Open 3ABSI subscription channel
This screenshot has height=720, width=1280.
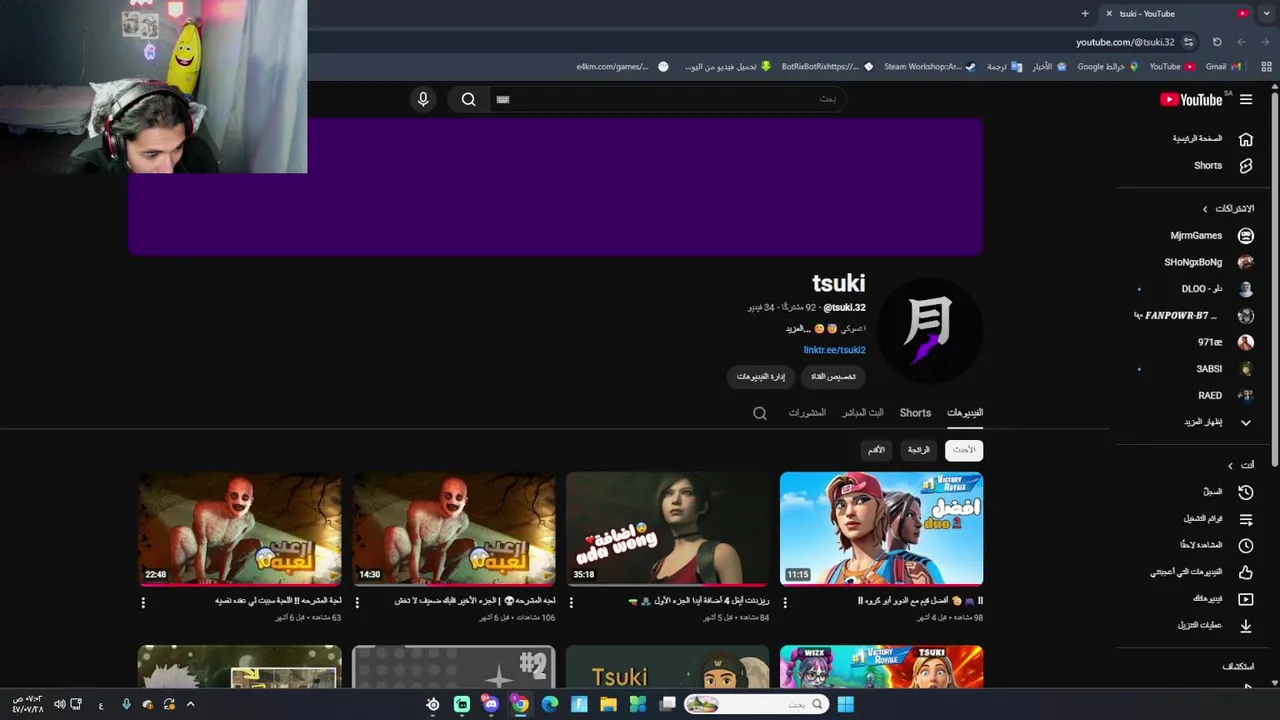1225,369
